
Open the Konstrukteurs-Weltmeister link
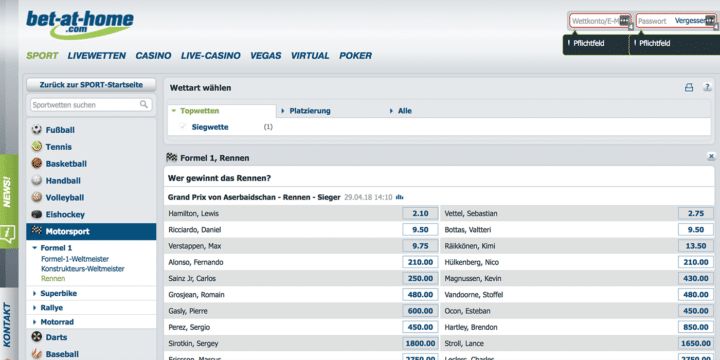[x=83, y=269]
